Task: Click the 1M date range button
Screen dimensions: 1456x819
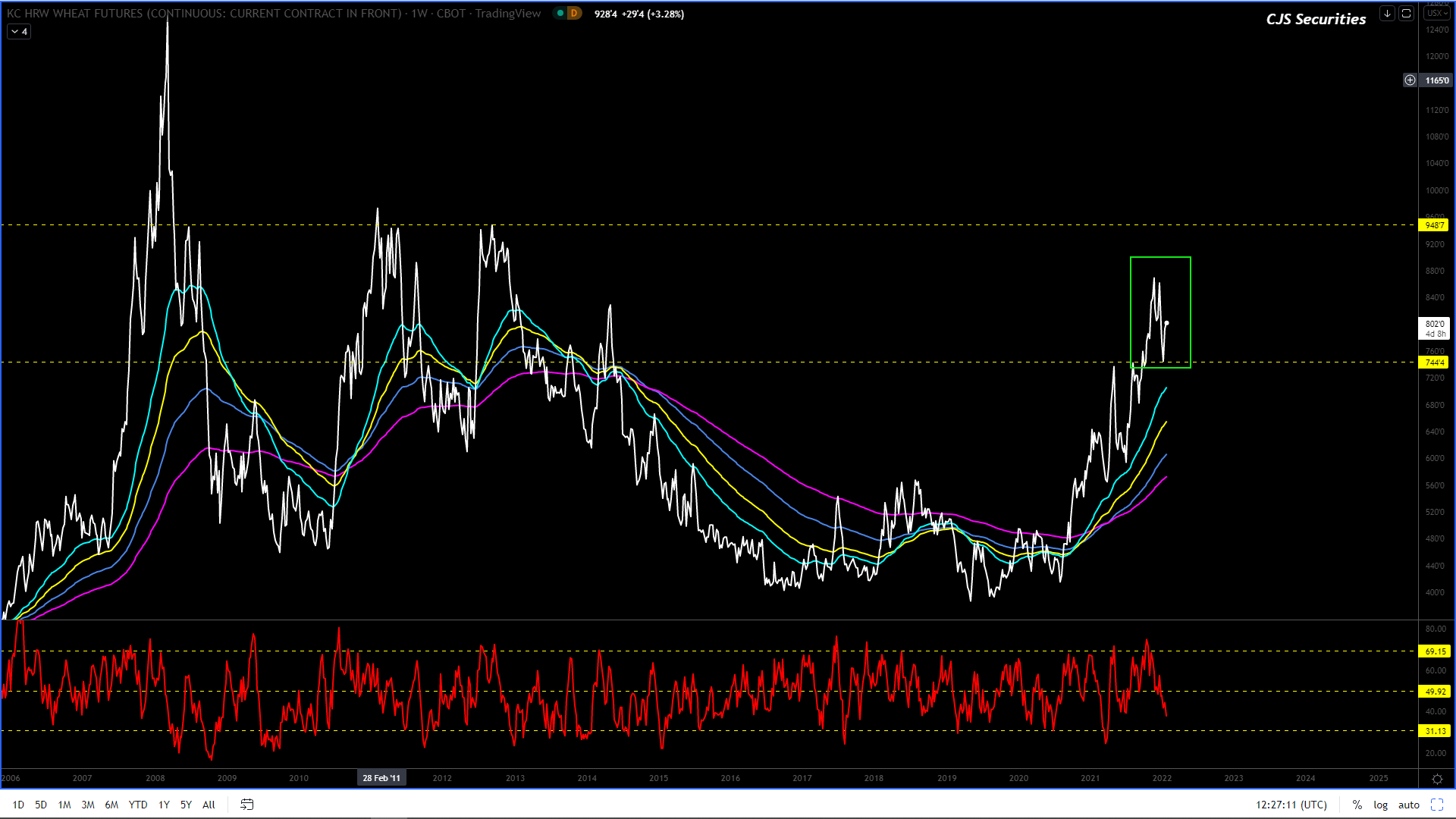Action: 64,805
